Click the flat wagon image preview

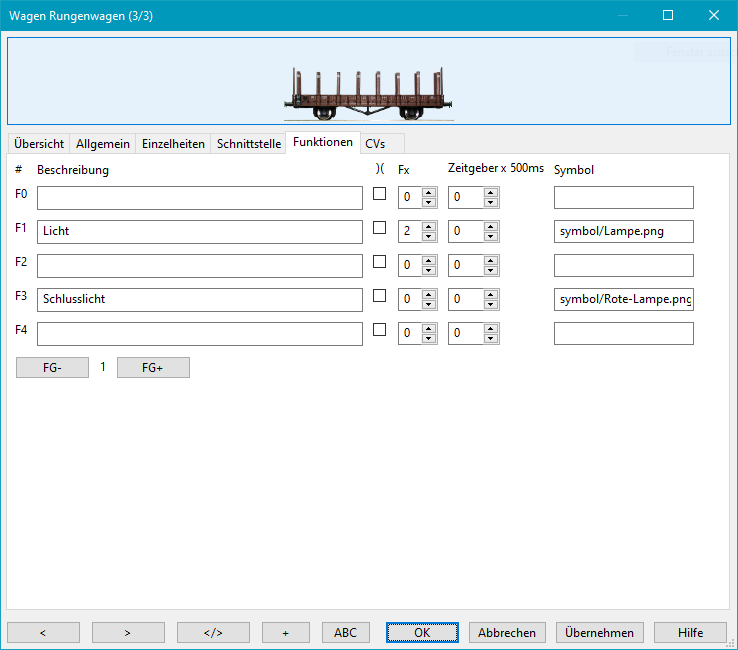[368, 93]
